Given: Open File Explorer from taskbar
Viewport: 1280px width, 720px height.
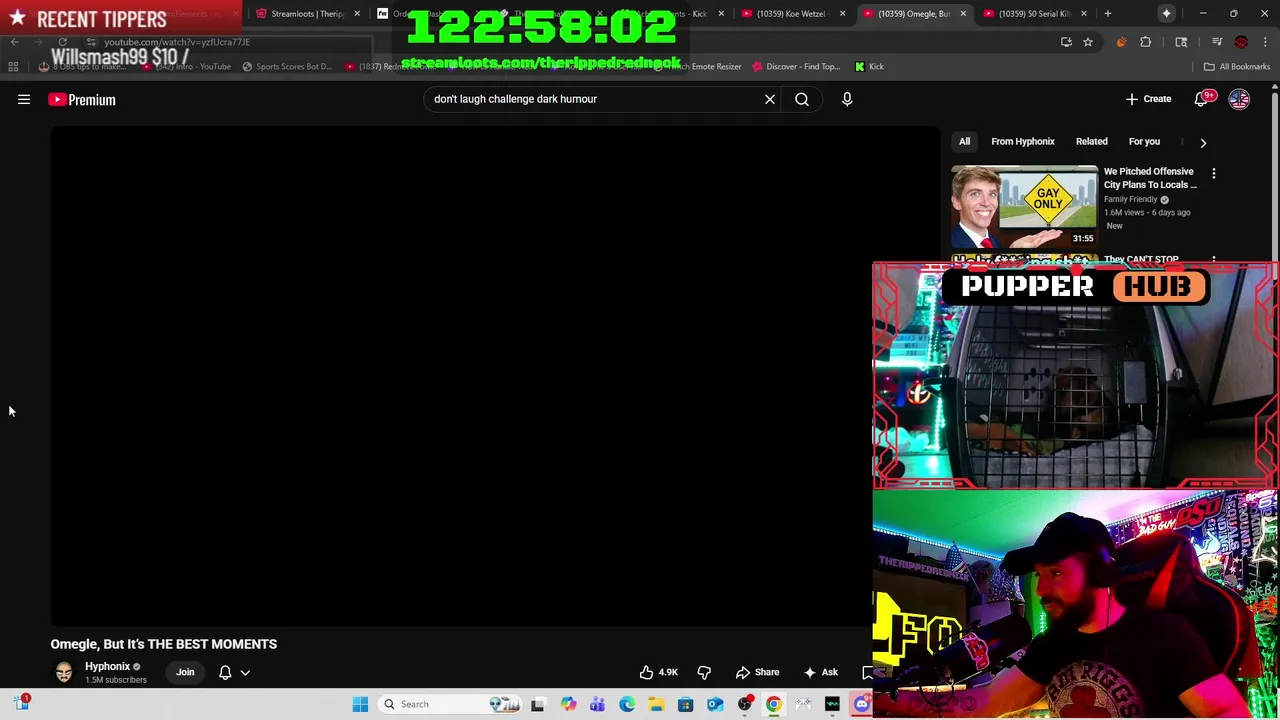Looking at the screenshot, I should [656, 704].
